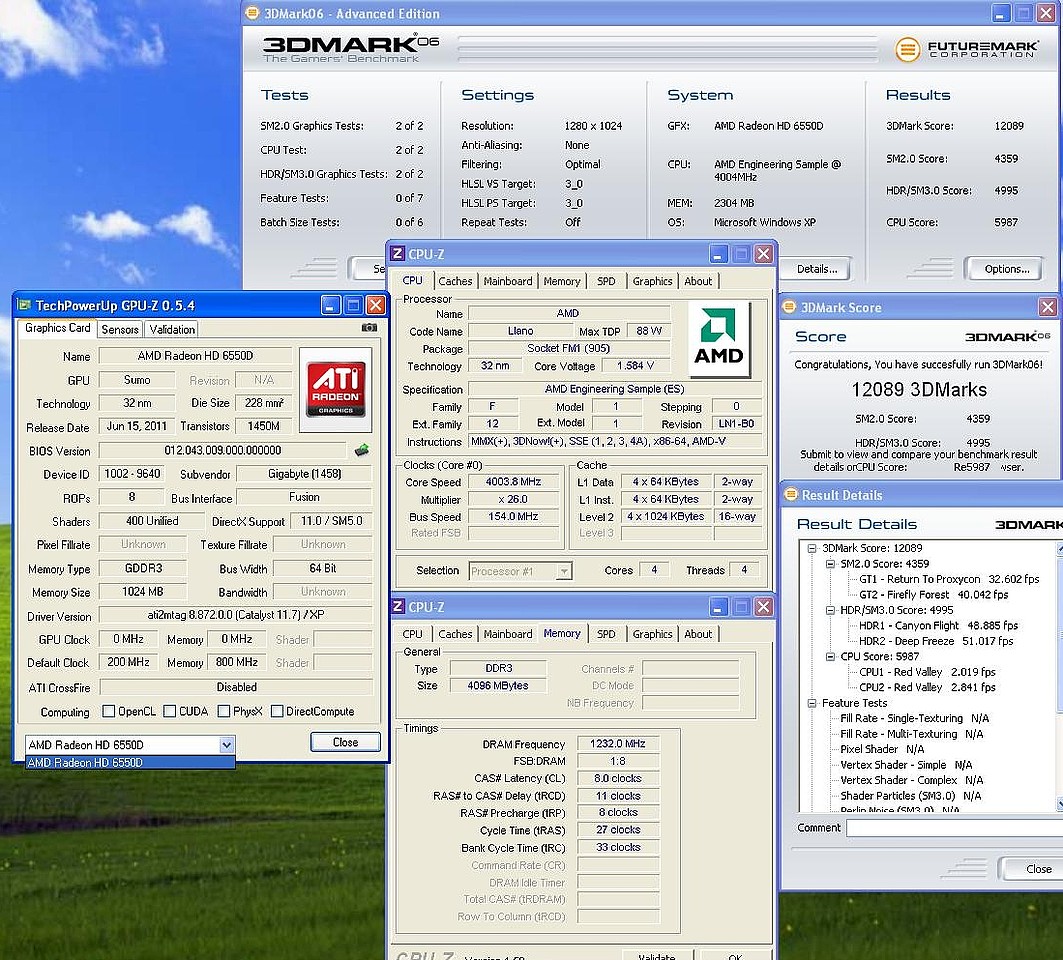The width and height of the screenshot is (1063, 960).
Task: Click the lower CPU-Z window title icon
Action: tap(398, 606)
